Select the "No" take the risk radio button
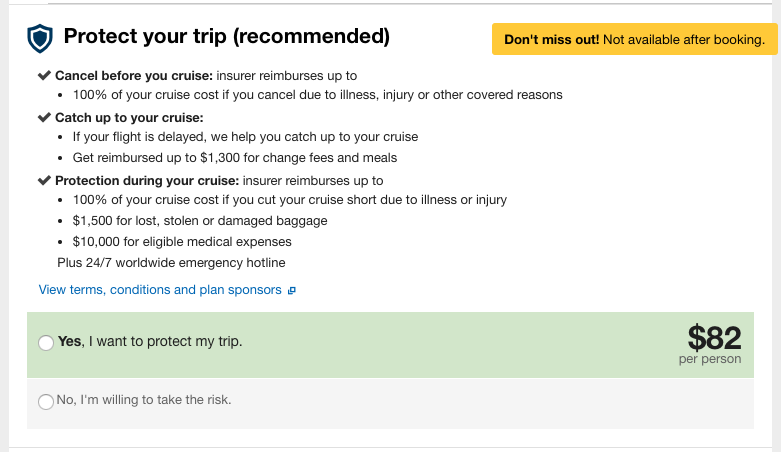 [46, 402]
